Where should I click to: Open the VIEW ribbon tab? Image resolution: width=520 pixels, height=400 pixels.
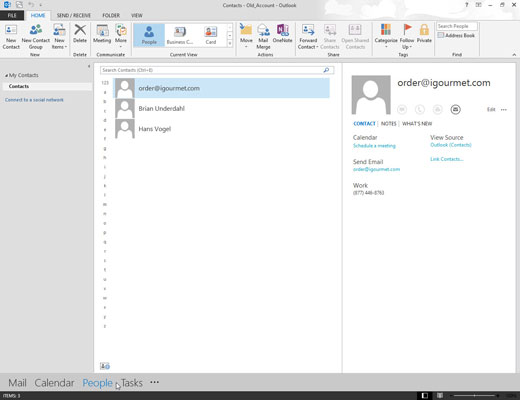137,15
